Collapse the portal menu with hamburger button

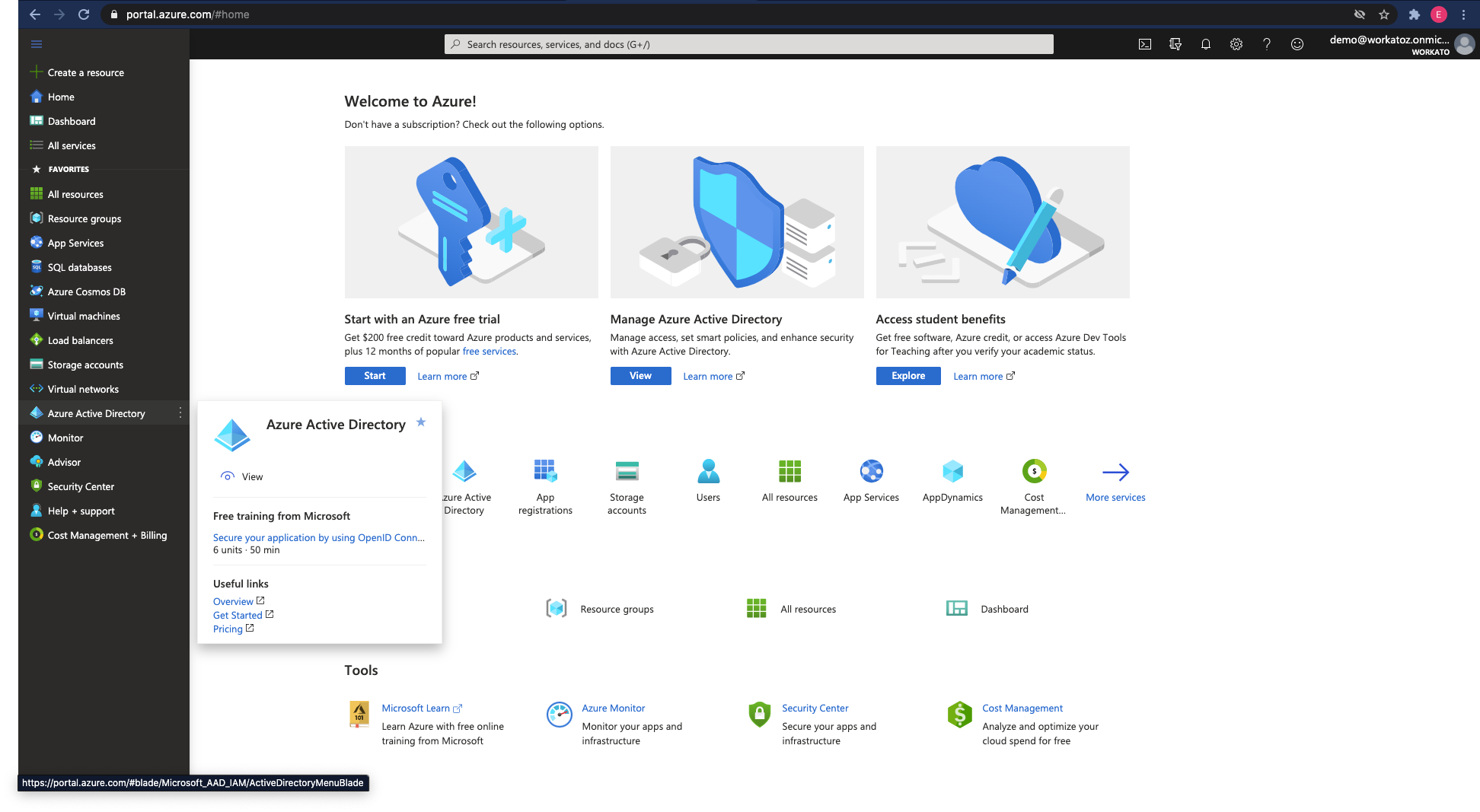point(37,44)
